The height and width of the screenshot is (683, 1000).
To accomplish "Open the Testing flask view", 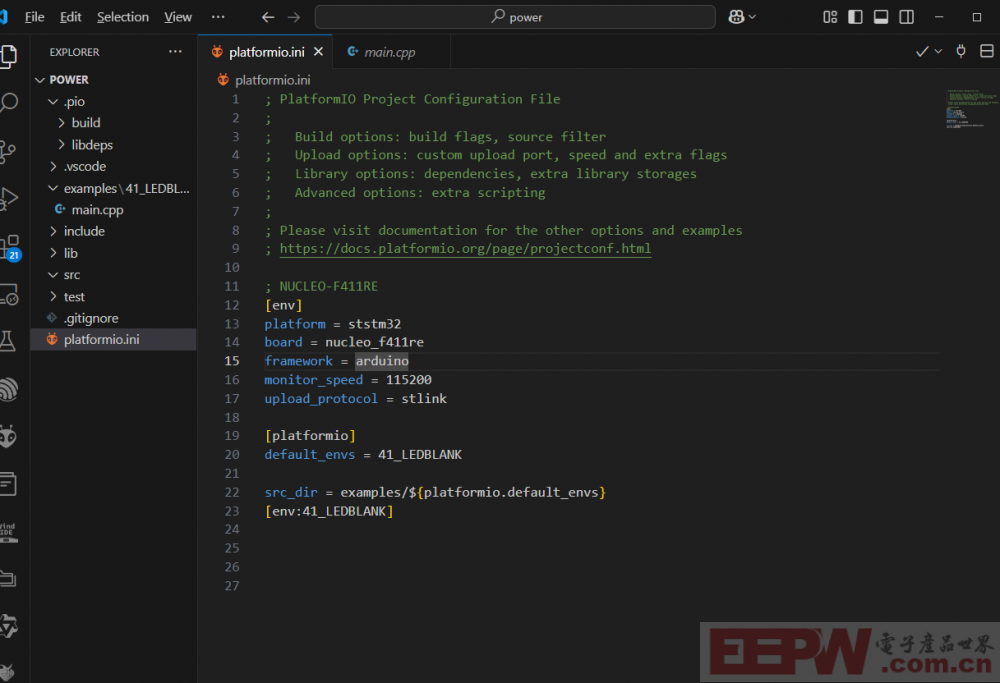I will click(x=8, y=341).
